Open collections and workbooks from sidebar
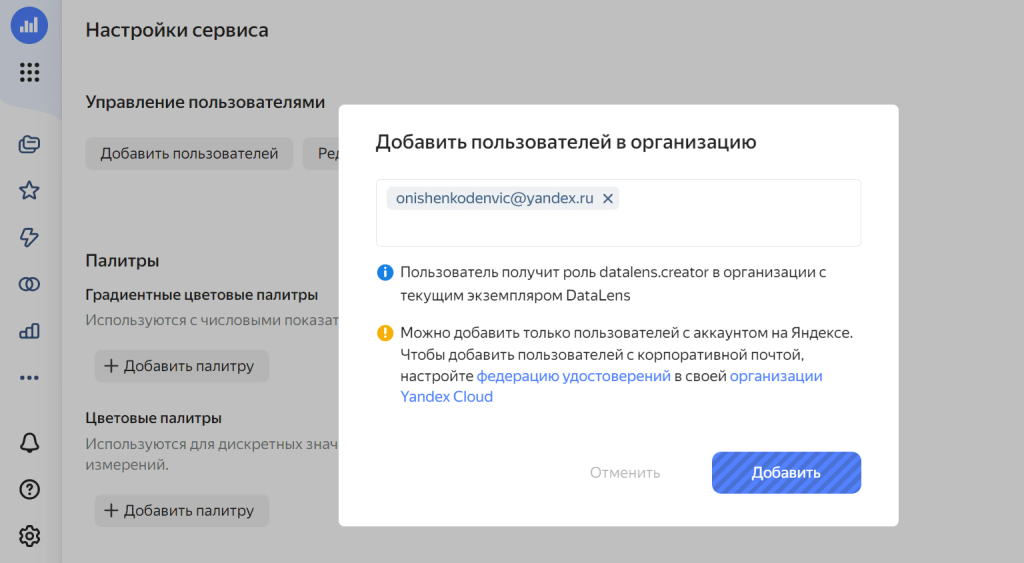The image size is (1024, 563). coord(29,145)
